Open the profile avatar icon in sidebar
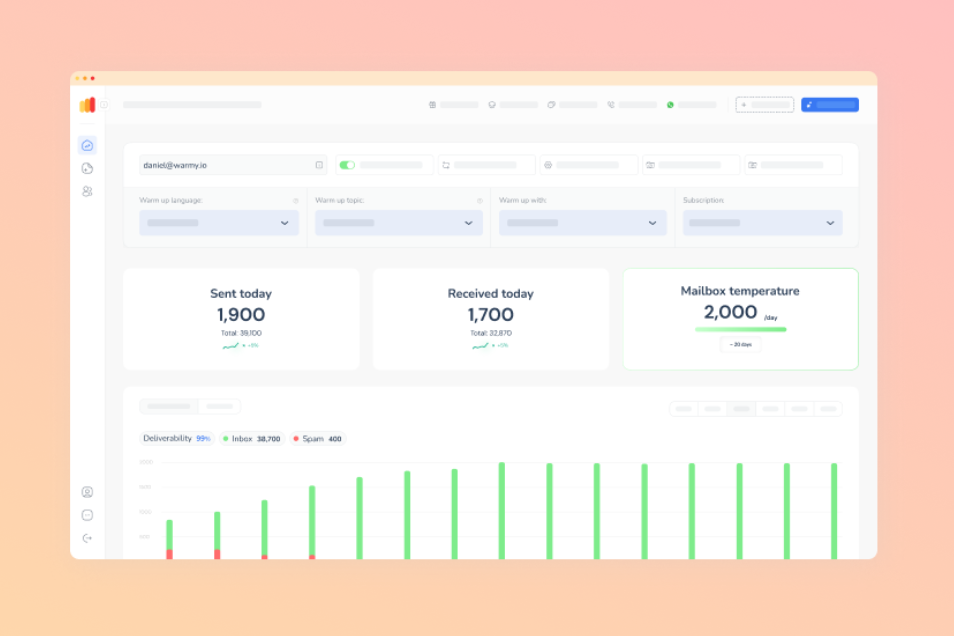The height and width of the screenshot is (636, 954). (x=88, y=492)
